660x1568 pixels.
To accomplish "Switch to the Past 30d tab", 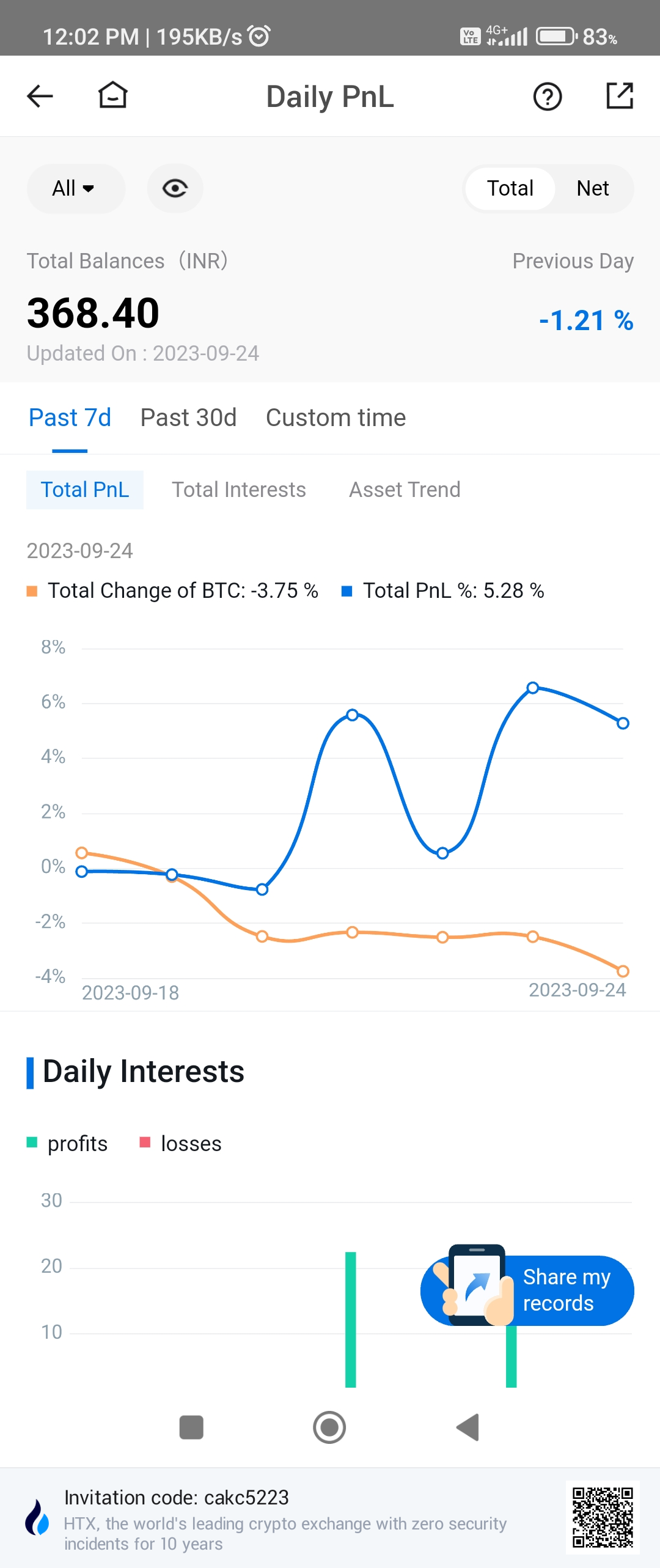I will pyautogui.click(x=188, y=418).
